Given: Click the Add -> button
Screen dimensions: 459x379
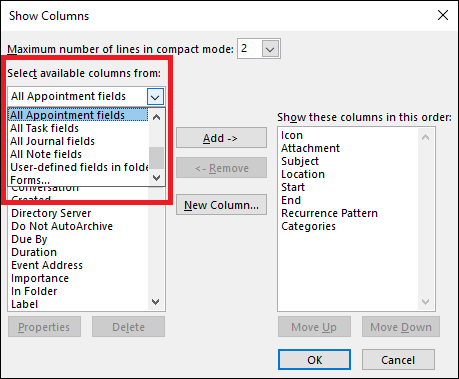Looking at the screenshot, I should coord(221,138).
